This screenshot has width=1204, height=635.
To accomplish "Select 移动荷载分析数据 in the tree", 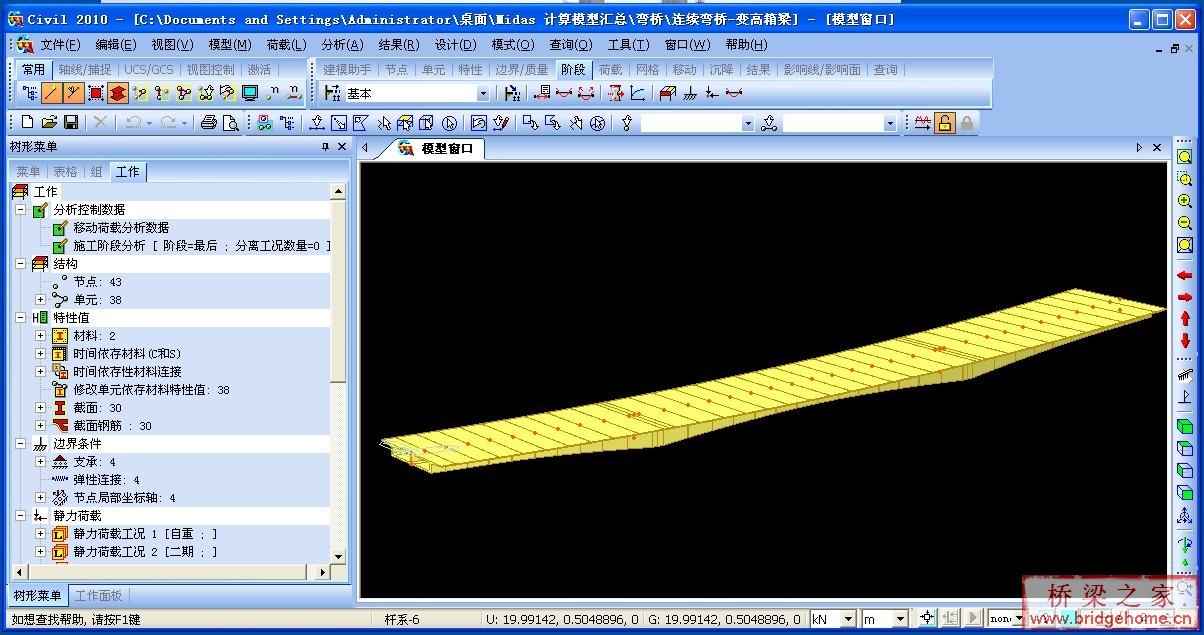I will (121, 228).
